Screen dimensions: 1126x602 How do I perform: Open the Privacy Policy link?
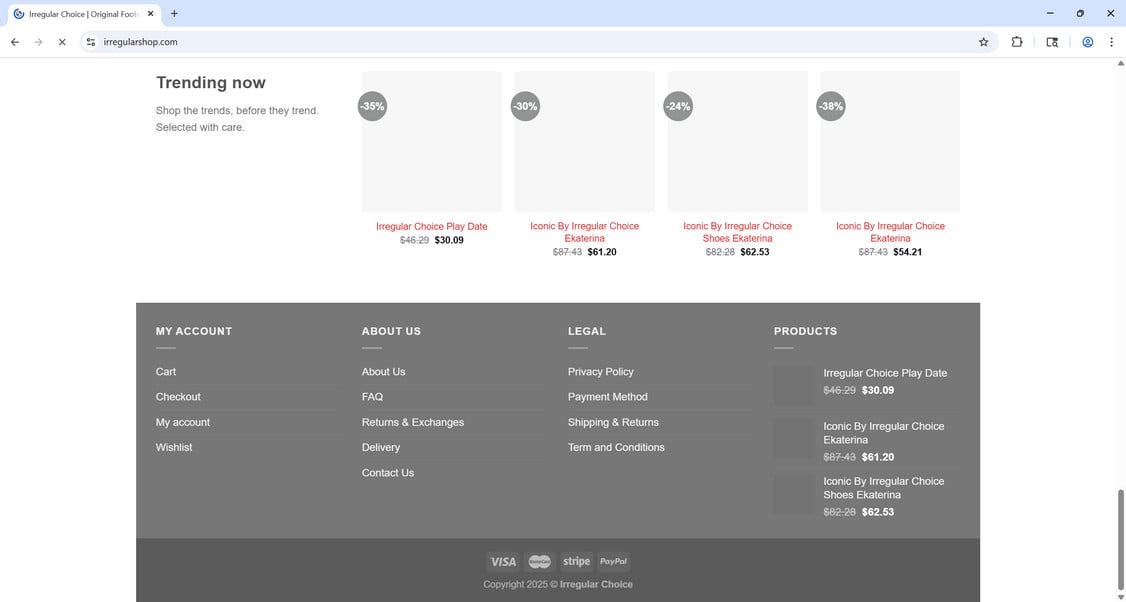click(x=600, y=372)
